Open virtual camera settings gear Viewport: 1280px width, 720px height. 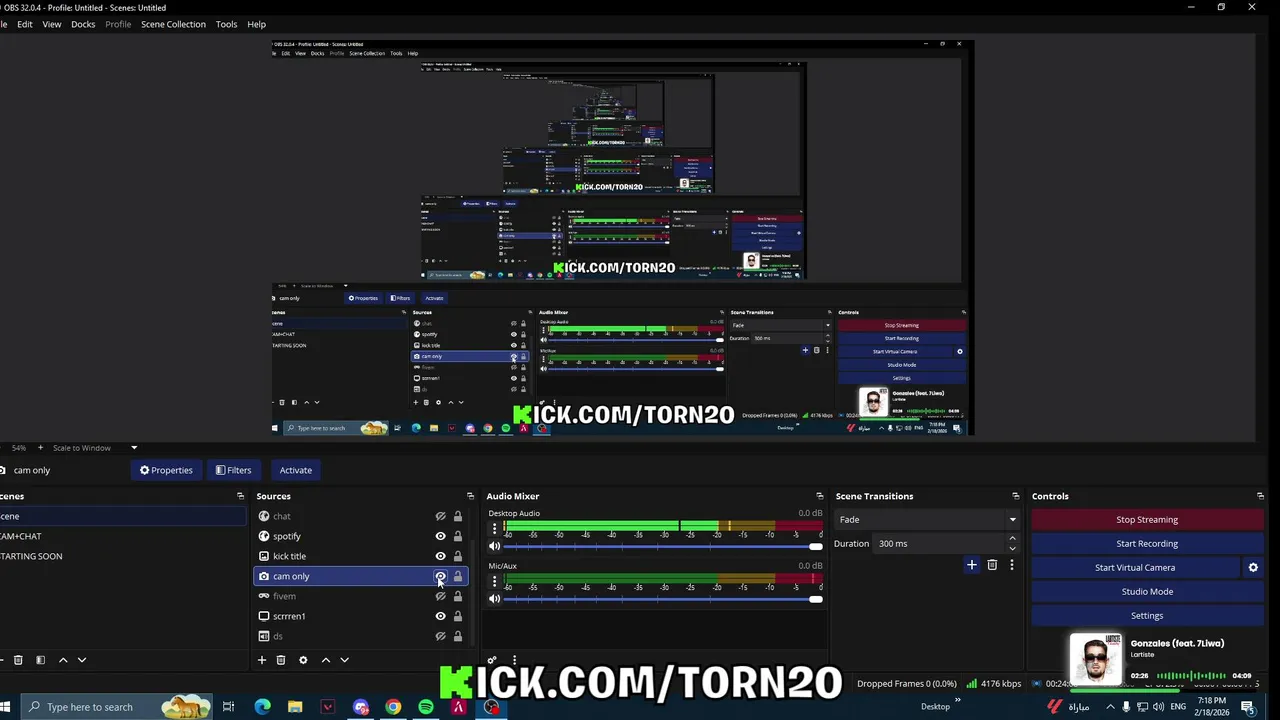point(1253,567)
